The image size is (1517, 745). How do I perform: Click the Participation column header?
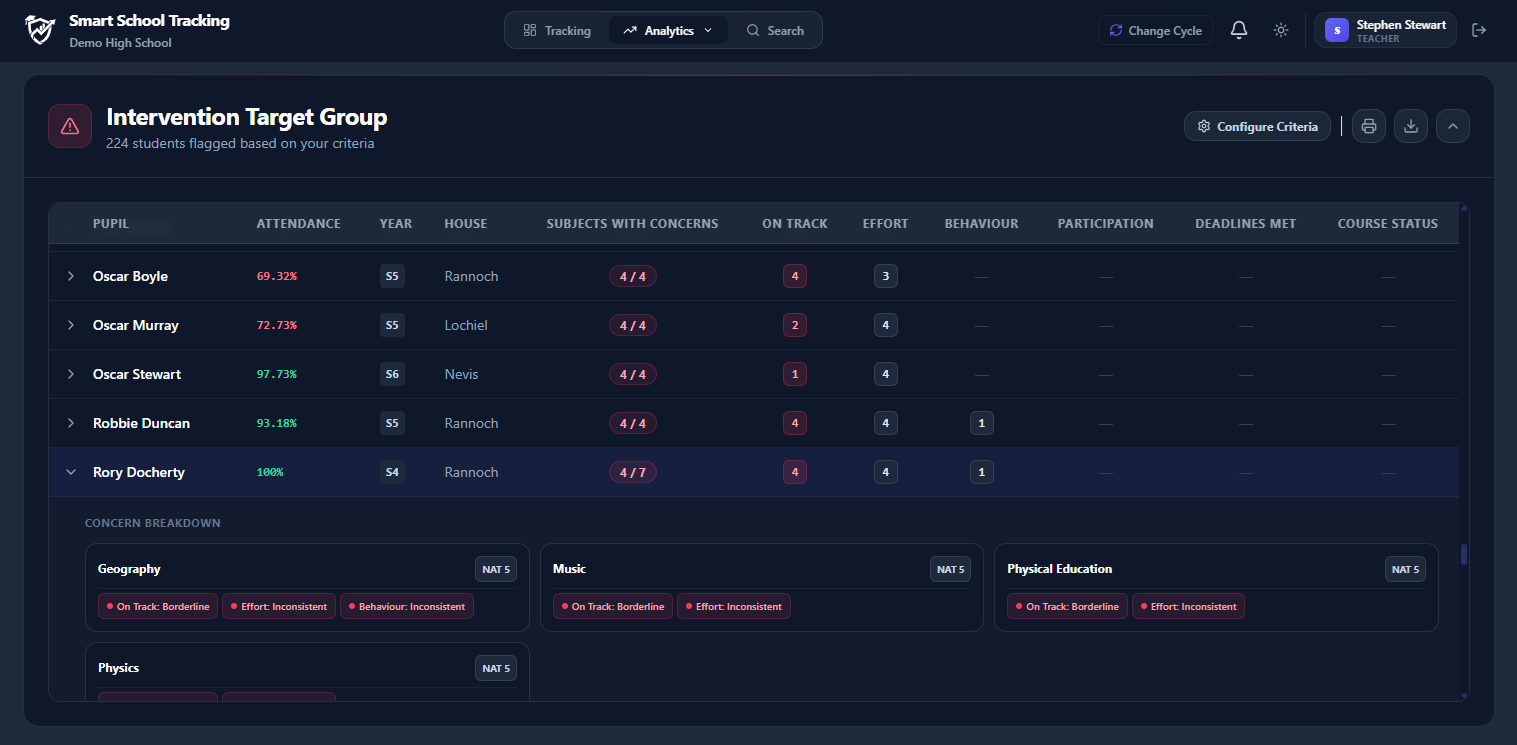click(1106, 224)
